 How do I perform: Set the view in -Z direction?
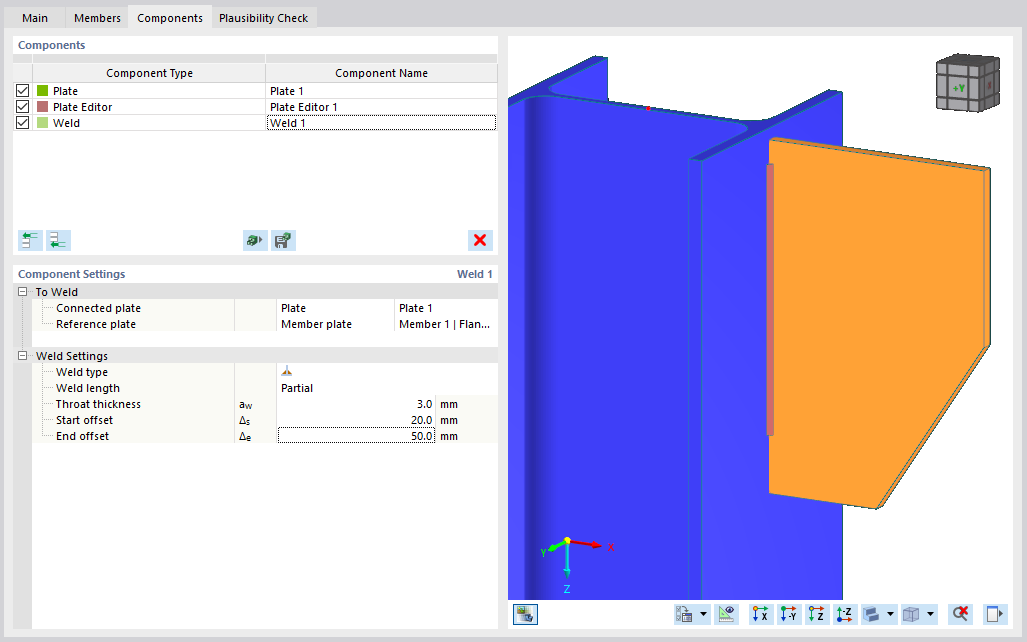click(845, 614)
